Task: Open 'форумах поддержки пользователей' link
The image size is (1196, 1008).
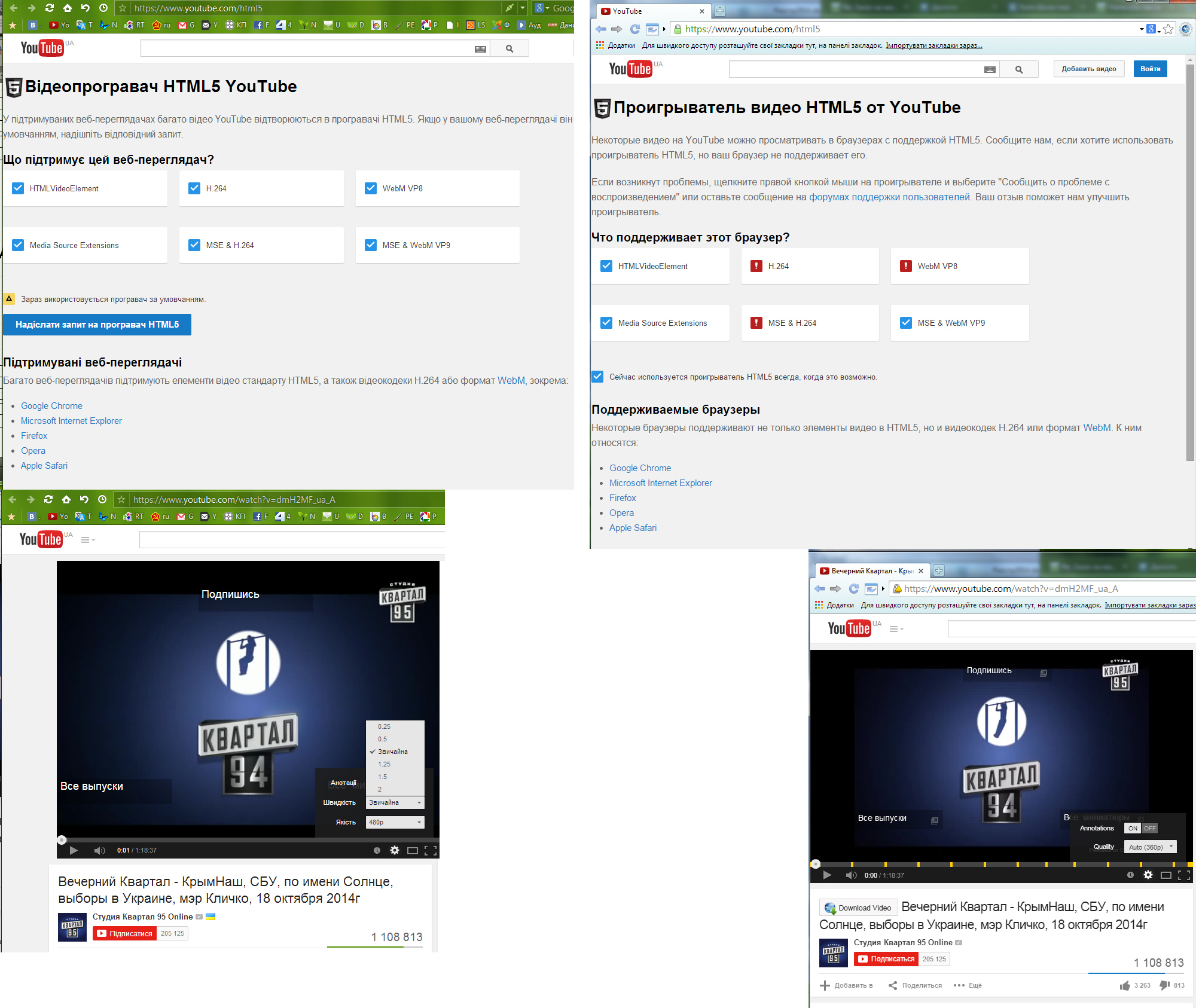Action: [x=889, y=197]
